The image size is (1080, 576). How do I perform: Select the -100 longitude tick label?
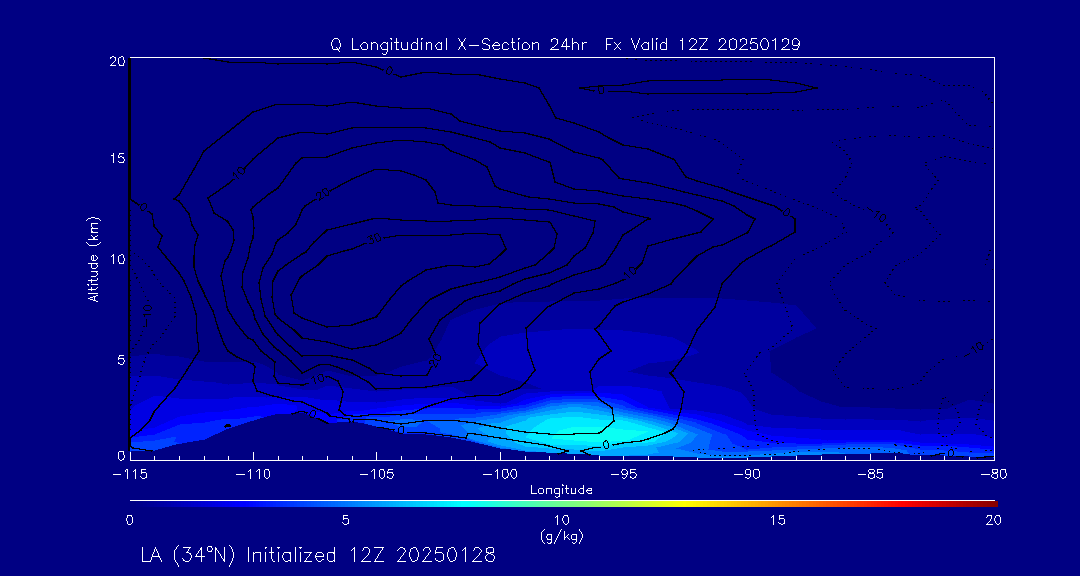coord(499,475)
